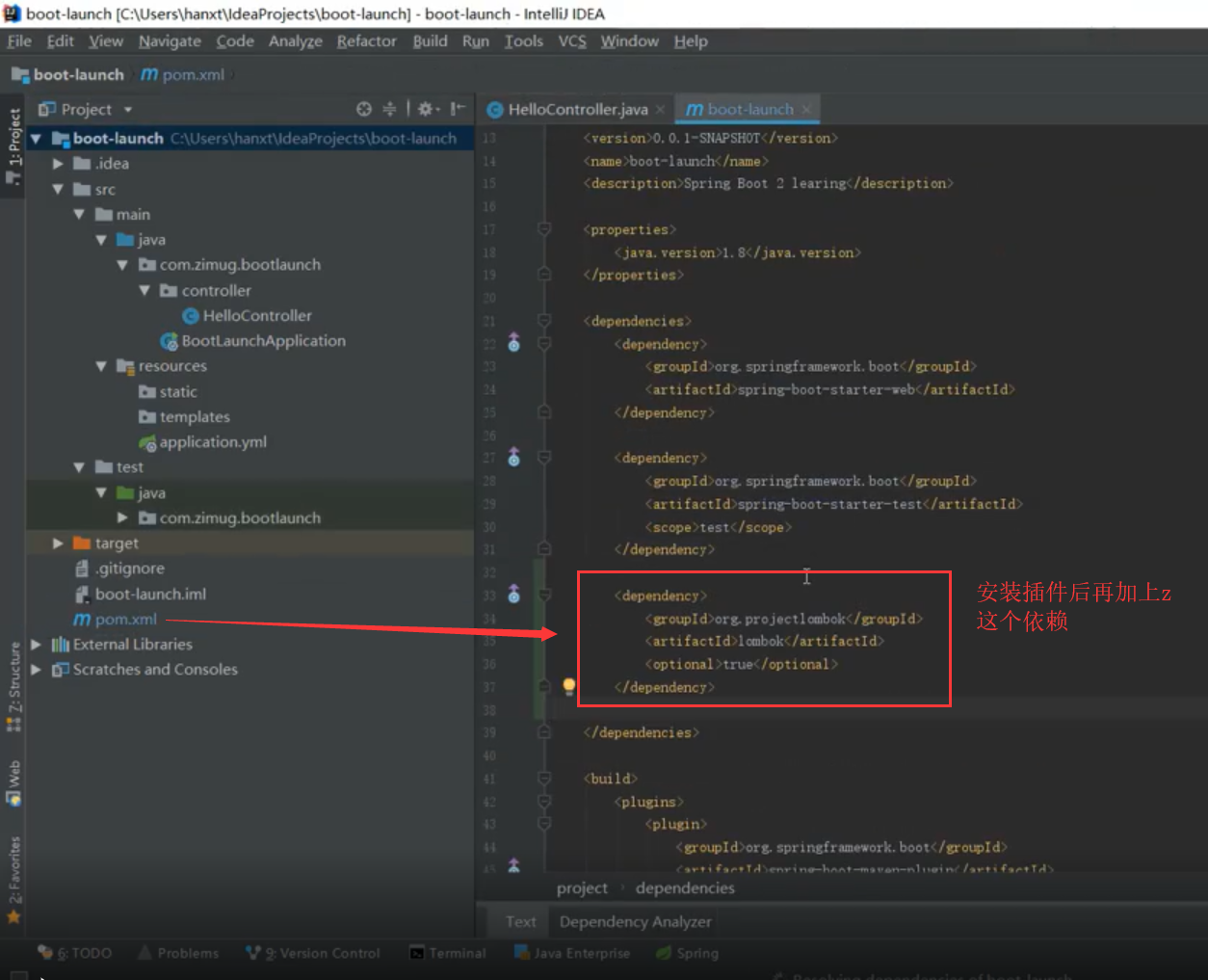Open the 2: Favorites tool window stripe
The image size is (1208, 980).
(x=13, y=880)
